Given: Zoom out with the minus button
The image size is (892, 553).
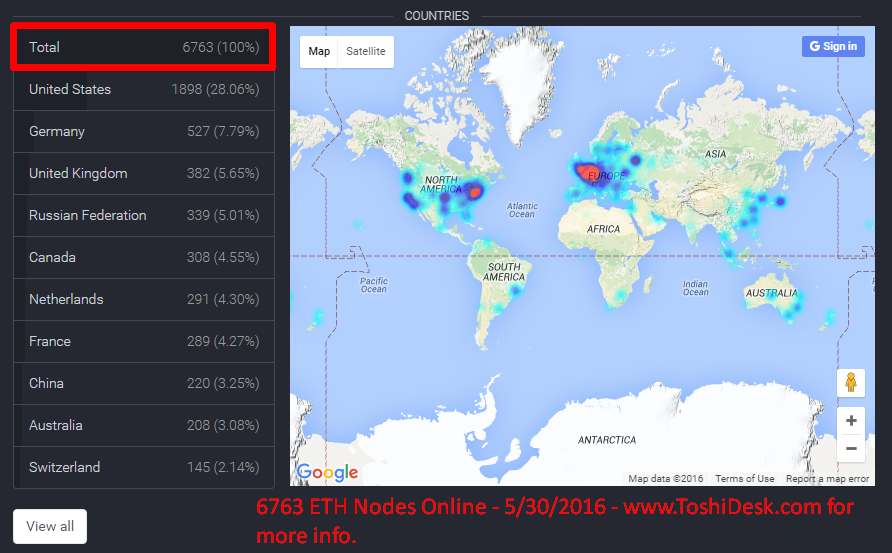Looking at the screenshot, I should coord(851,448).
